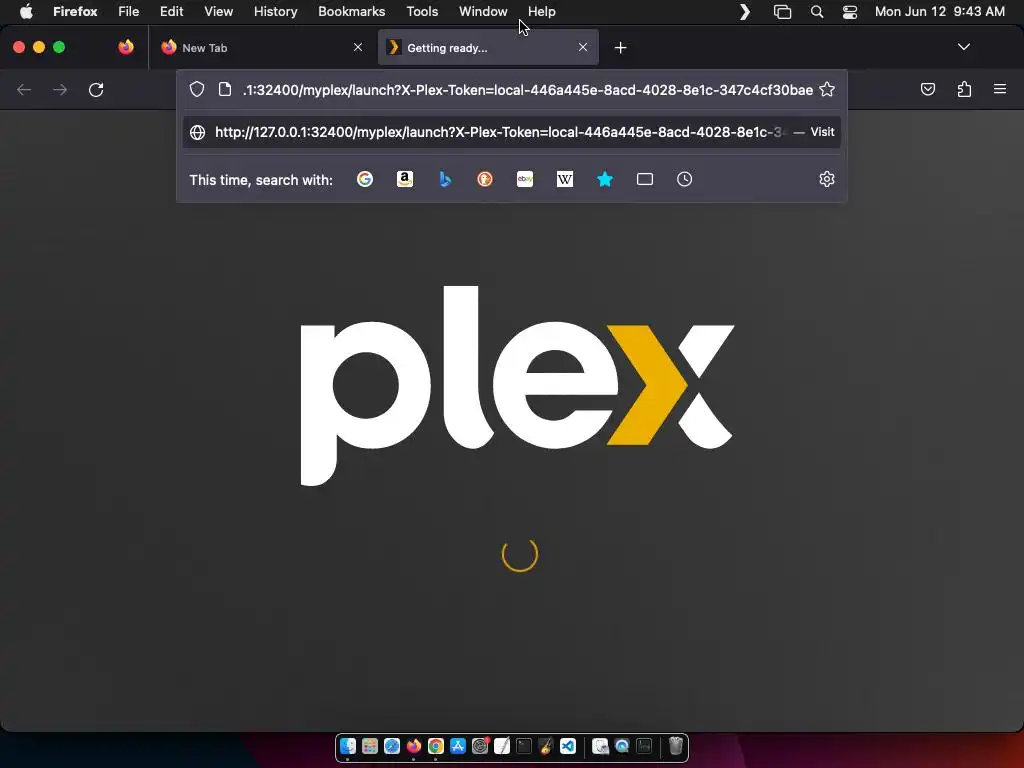1024x768 pixels.
Task: Search with eBay this time
Action: 525,179
